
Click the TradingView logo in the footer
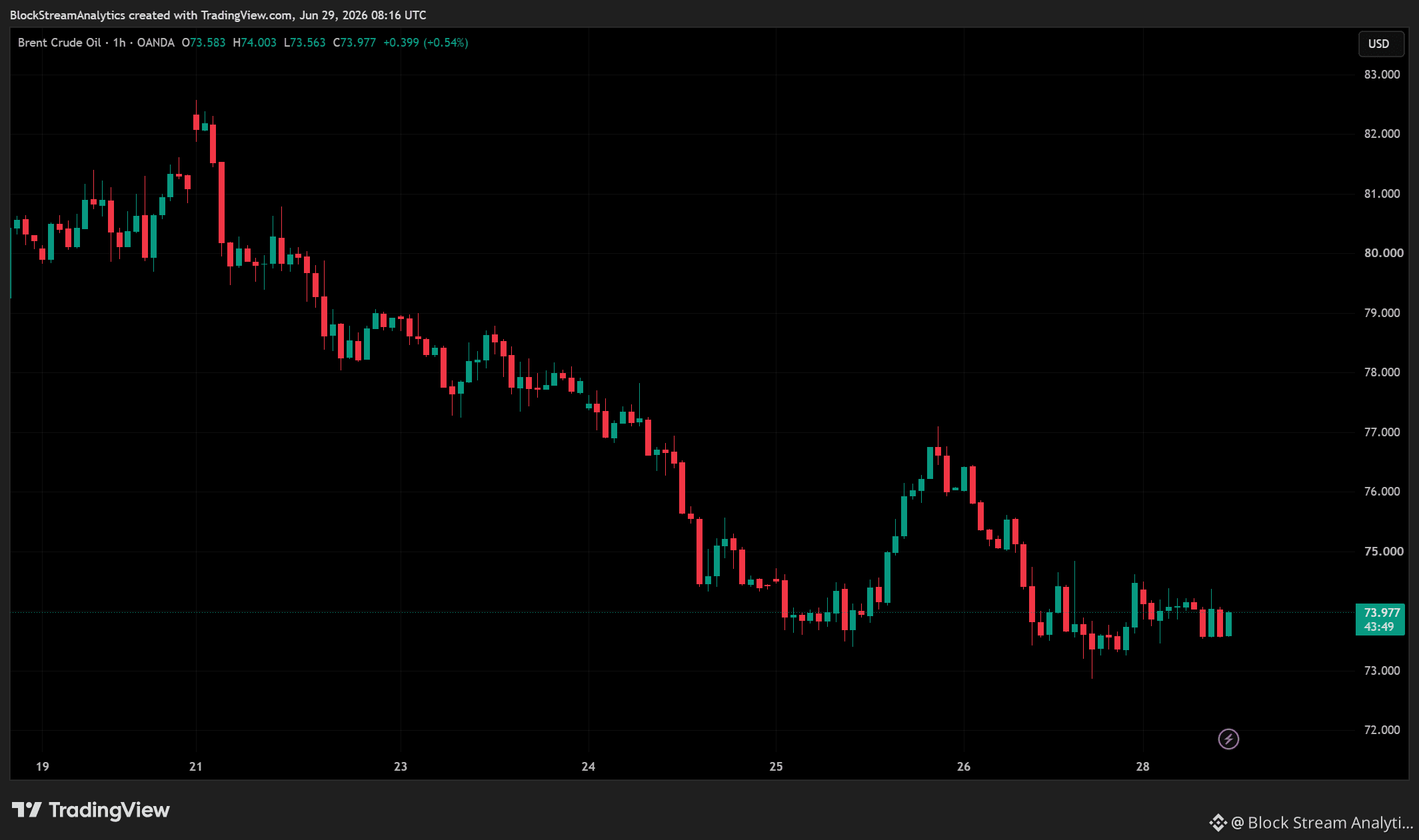tap(91, 810)
